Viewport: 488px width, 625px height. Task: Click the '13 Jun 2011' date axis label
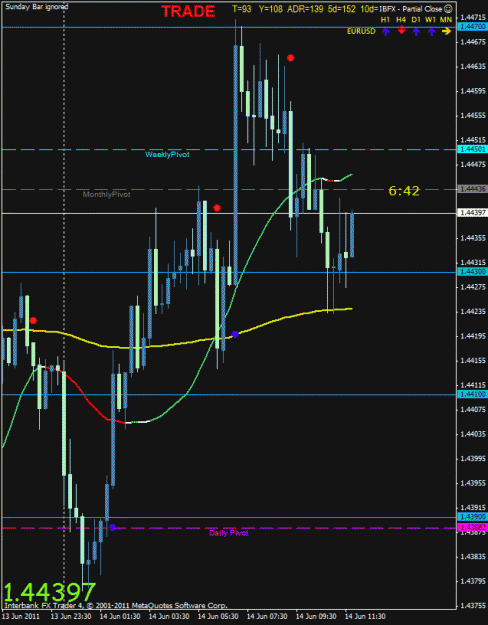click(x=20, y=616)
